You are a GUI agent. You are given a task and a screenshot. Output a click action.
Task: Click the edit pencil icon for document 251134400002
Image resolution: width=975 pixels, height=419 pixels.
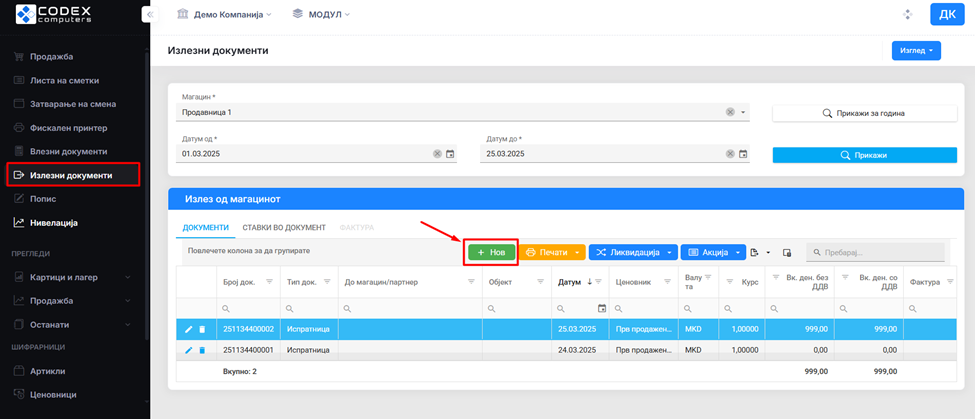[x=188, y=329]
